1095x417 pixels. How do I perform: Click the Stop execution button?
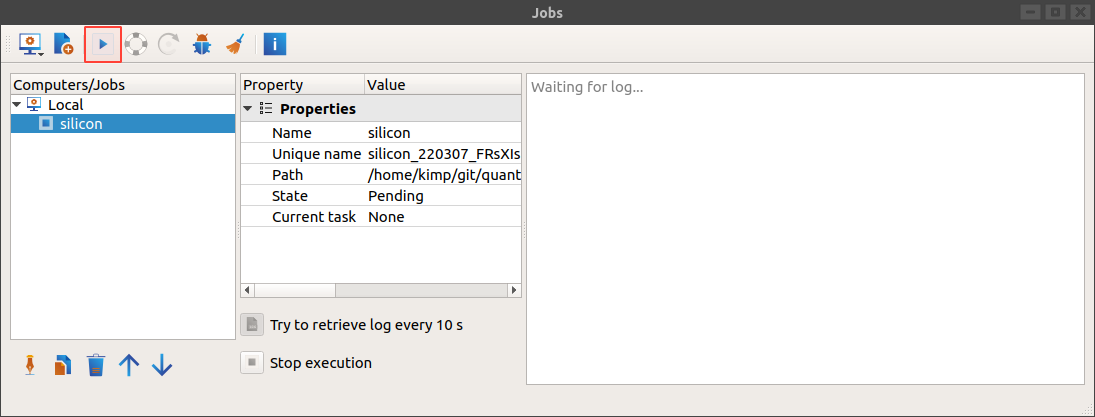[252, 363]
